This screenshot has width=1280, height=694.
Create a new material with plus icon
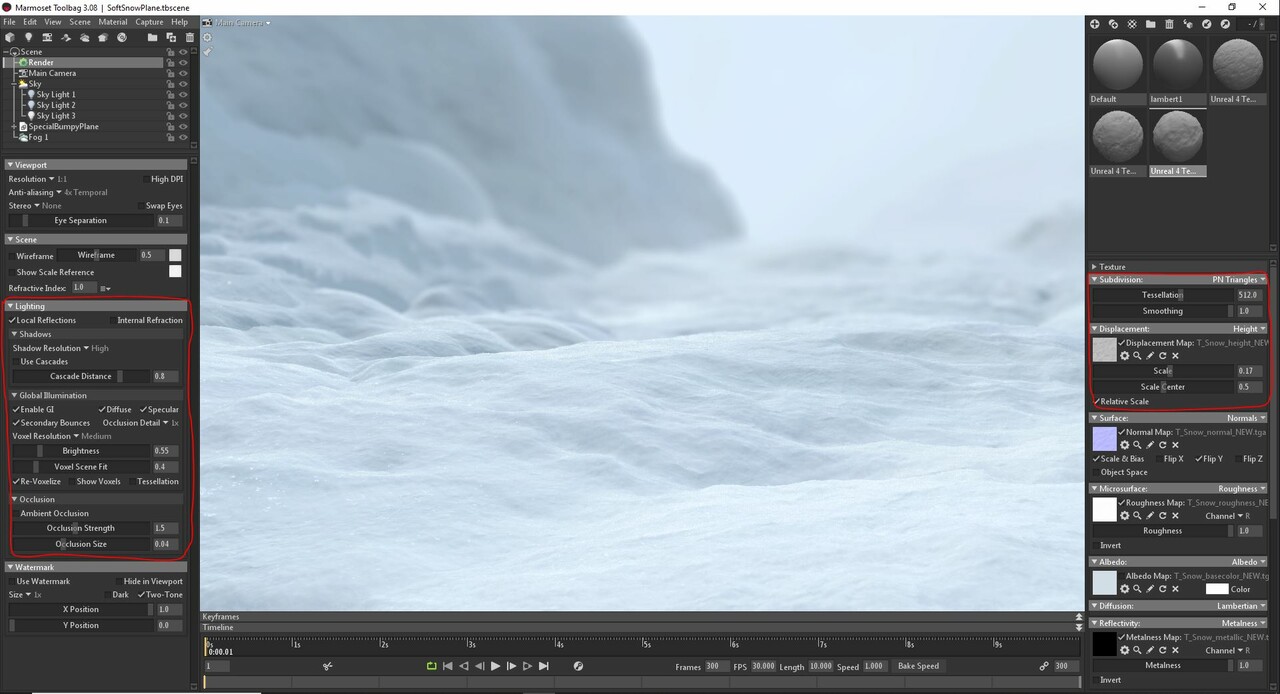[x=1094, y=24]
